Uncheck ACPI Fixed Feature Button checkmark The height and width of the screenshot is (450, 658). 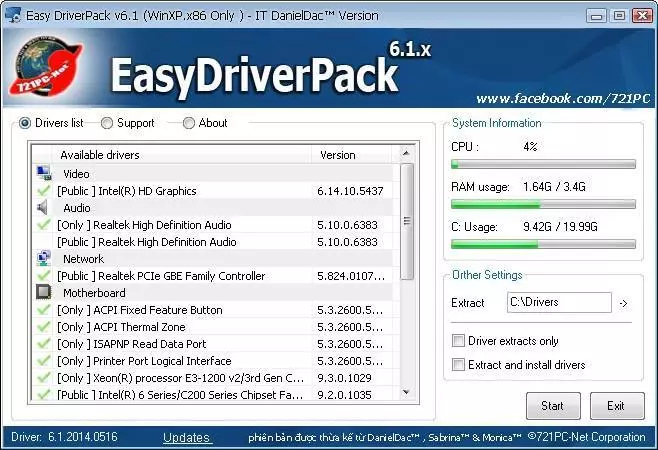click(x=43, y=310)
